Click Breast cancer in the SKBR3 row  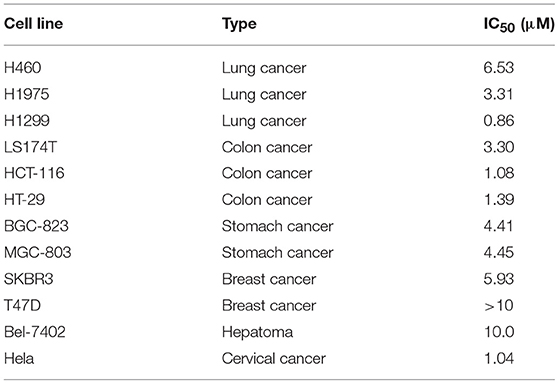(x=269, y=279)
